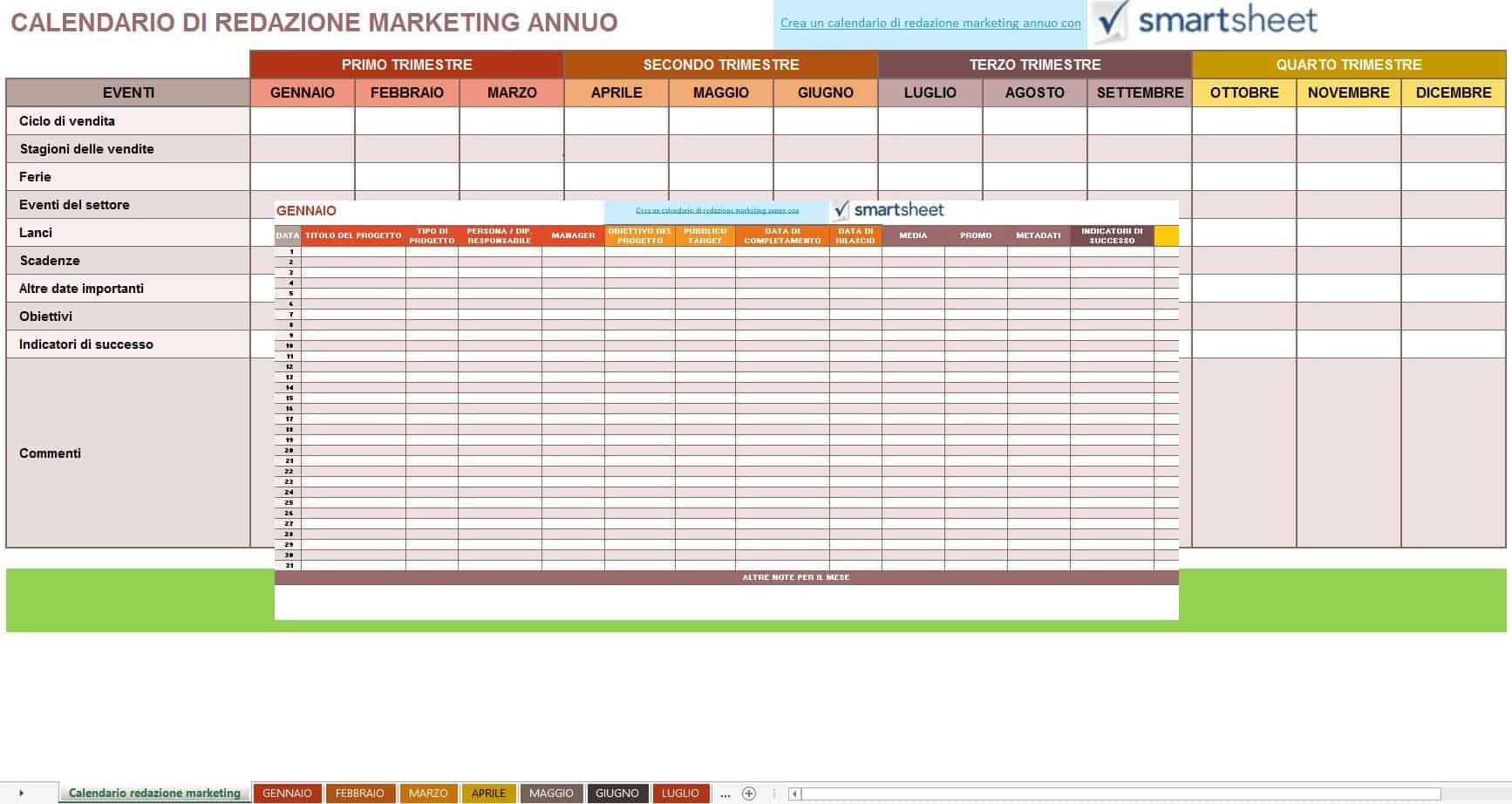Select the 'Ferie' row label

point(128,177)
